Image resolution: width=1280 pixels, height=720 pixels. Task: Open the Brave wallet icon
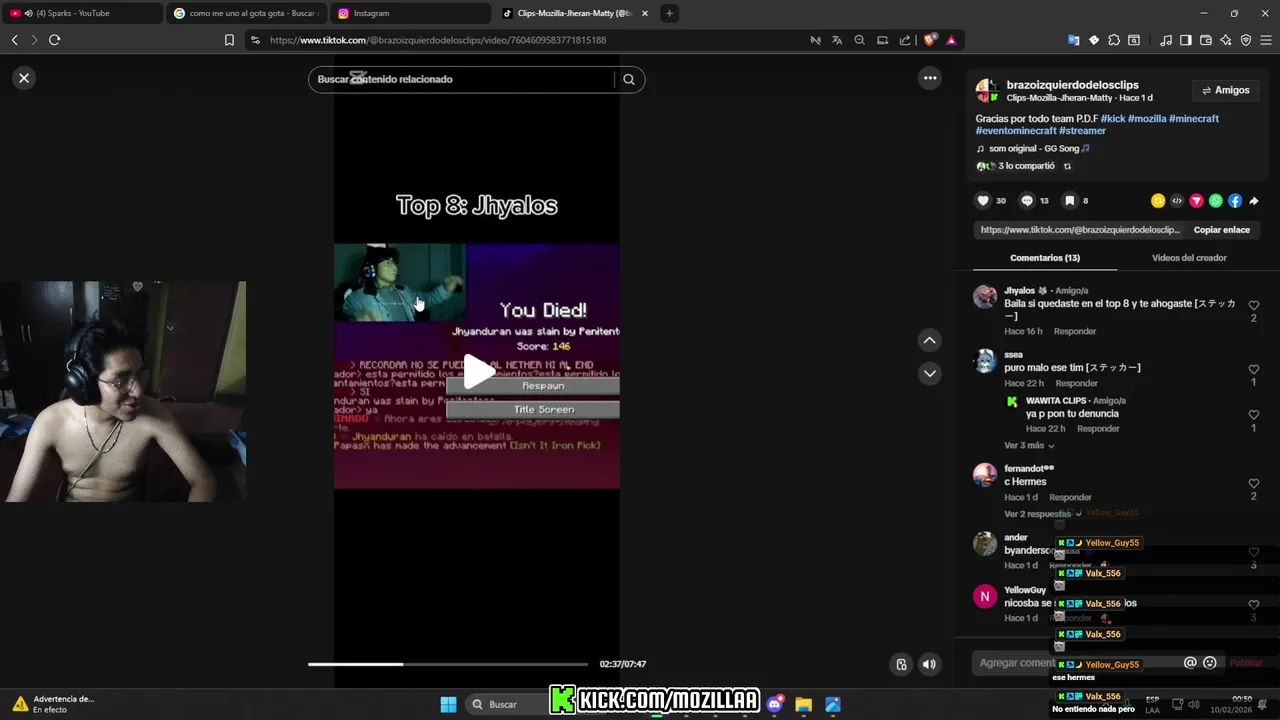pyautogui.click(x=1206, y=40)
